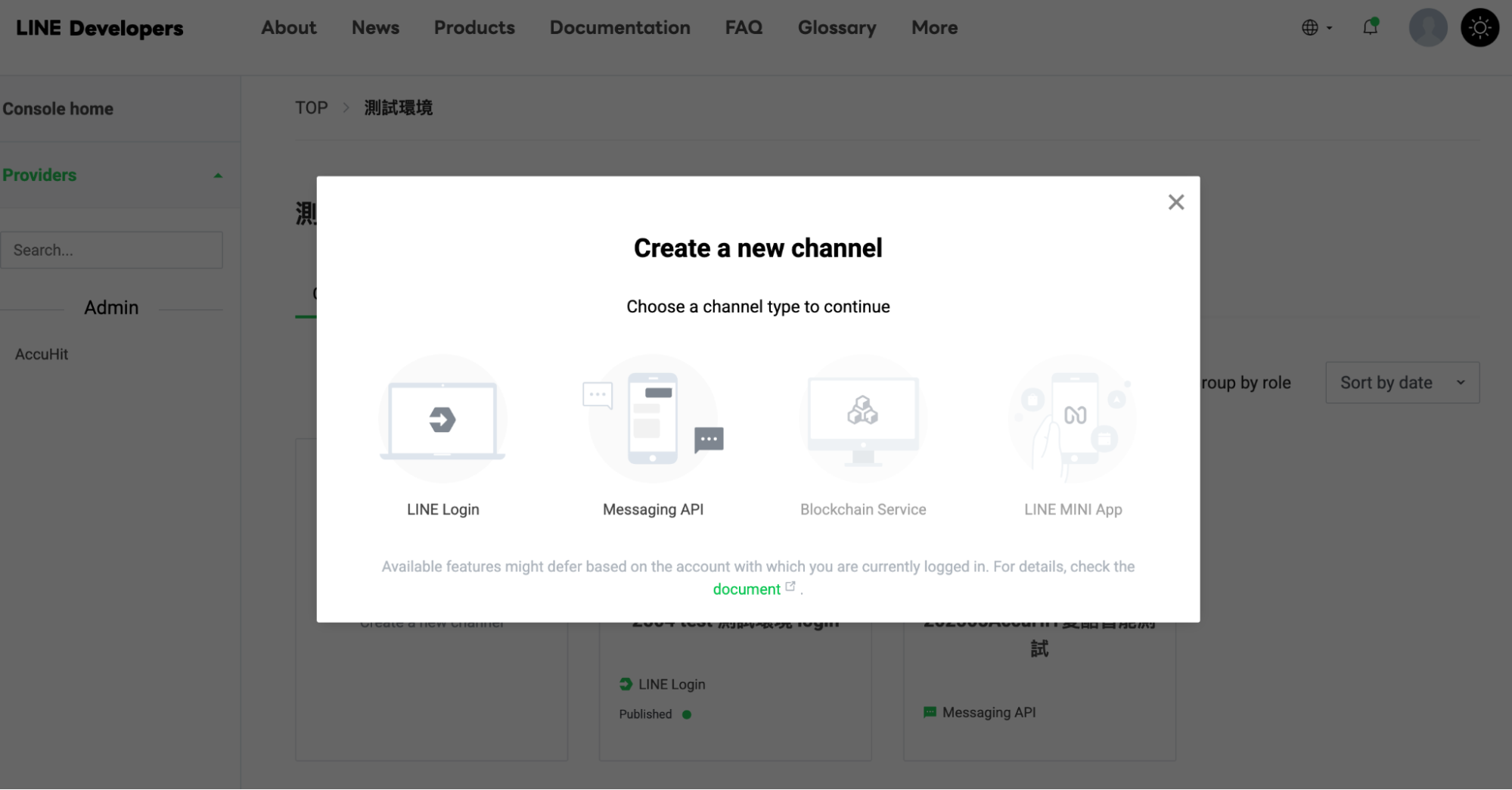
Task: Go to Console home in sidebar
Action: pyautogui.click(x=58, y=109)
